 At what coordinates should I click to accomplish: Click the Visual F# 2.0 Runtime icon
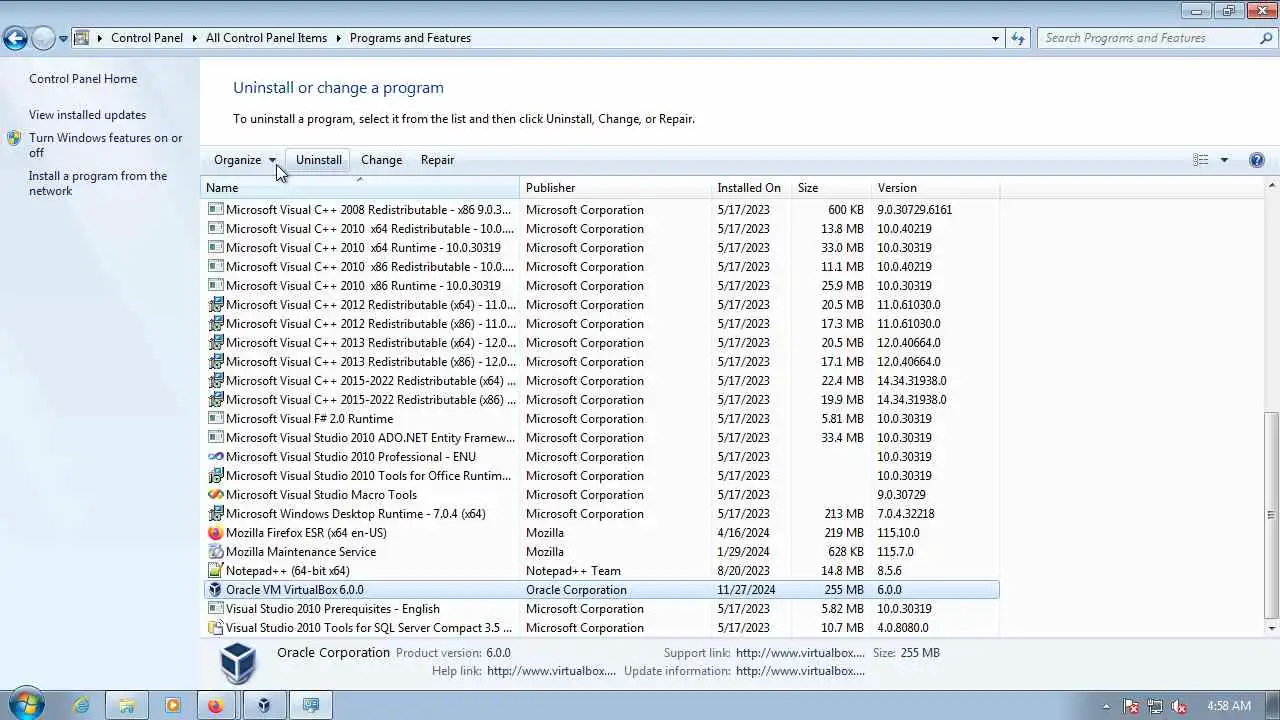[x=215, y=419]
